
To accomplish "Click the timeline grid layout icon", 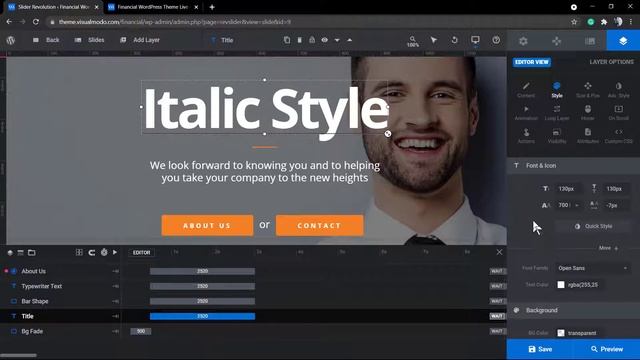I will [79, 252].
